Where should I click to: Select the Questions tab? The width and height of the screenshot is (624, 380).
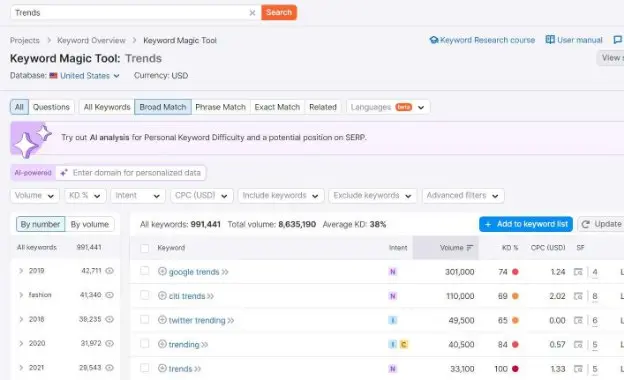click(51, 107)
